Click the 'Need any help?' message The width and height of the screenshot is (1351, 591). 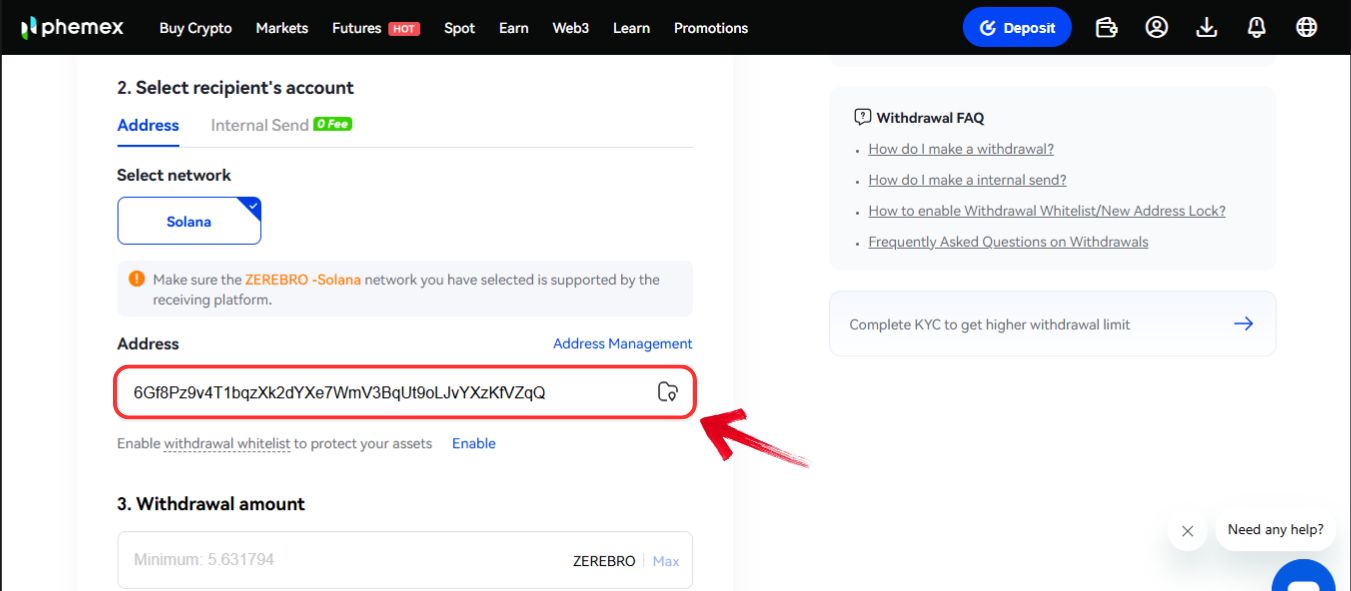coord(1276,530)
